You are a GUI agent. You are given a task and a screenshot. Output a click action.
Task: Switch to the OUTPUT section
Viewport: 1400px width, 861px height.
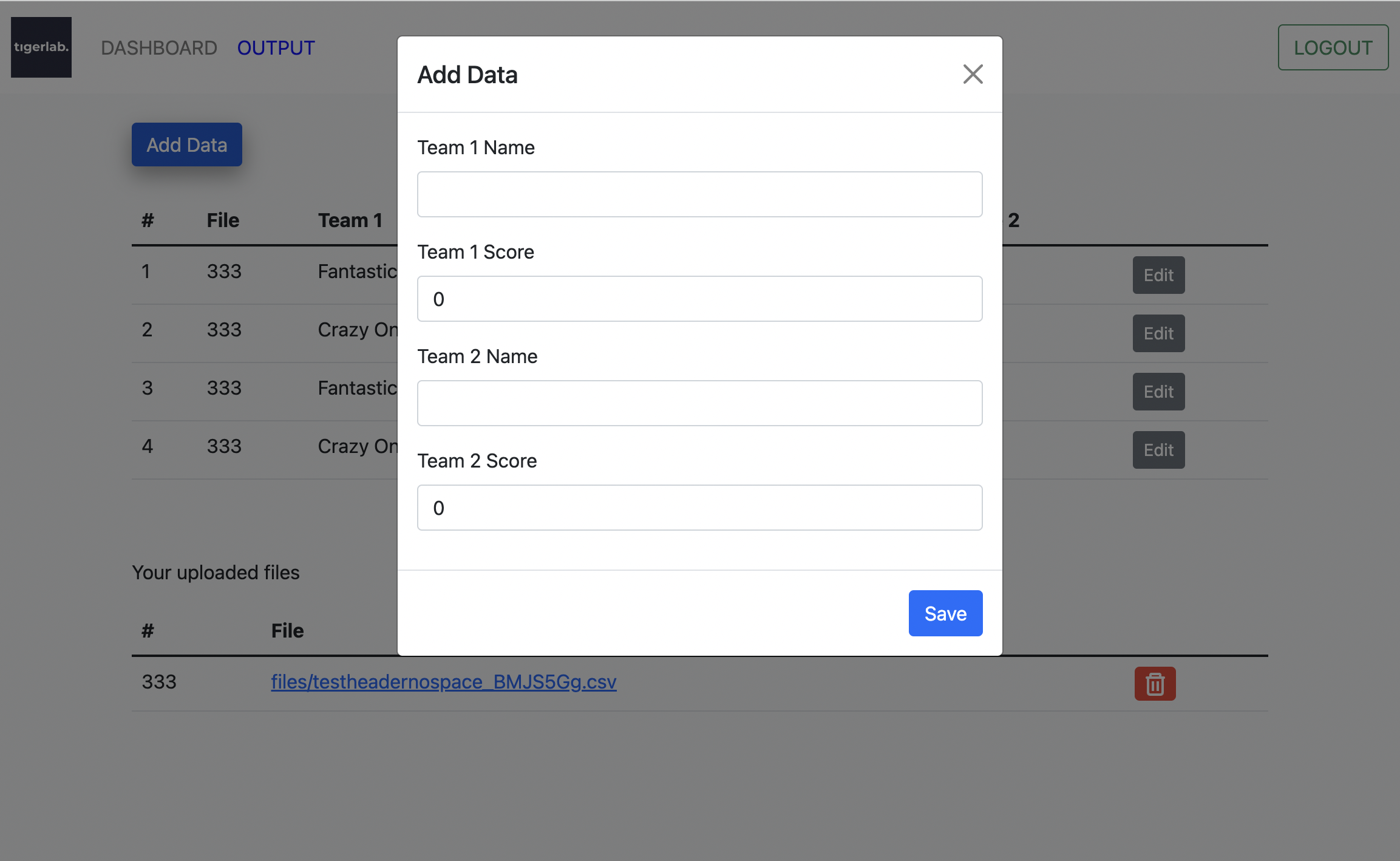click(276, 47)
